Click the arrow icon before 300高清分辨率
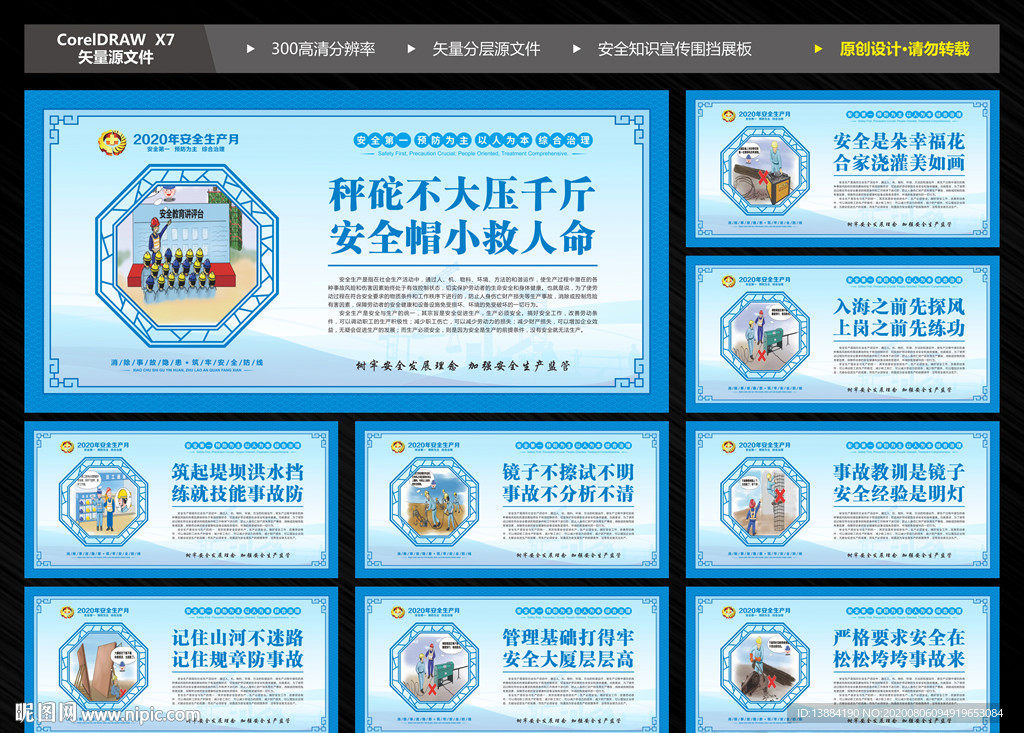1024x733 pixels. [251, 48]
